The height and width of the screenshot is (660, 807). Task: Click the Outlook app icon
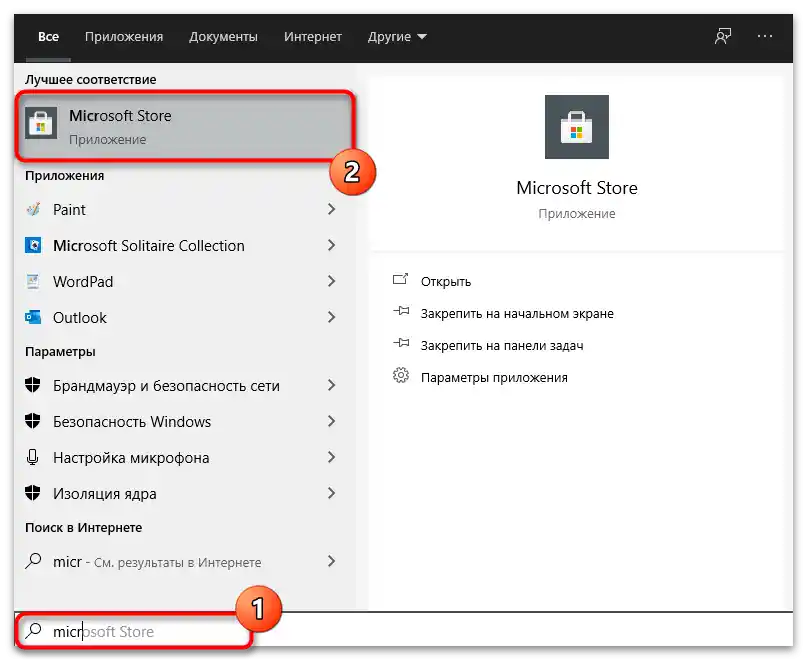pyautogui.click(x=33, y=317)
